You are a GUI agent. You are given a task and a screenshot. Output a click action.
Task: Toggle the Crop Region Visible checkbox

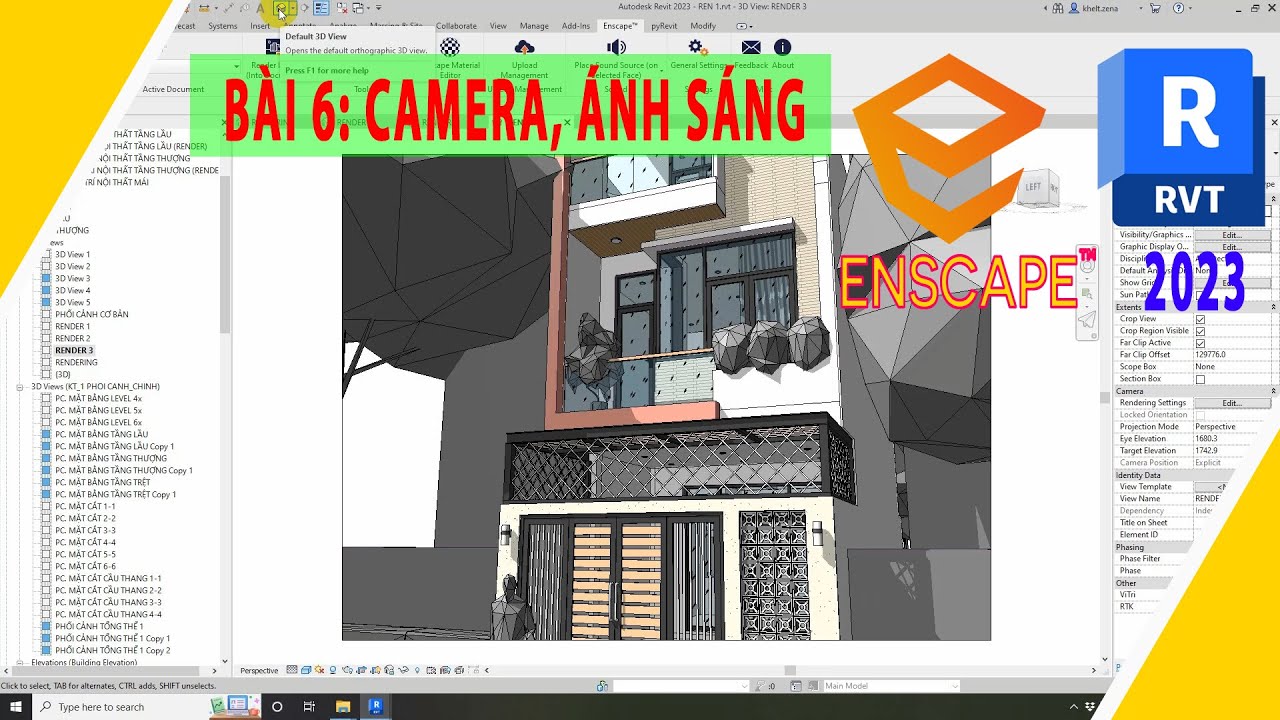(x=1200, y=331)
